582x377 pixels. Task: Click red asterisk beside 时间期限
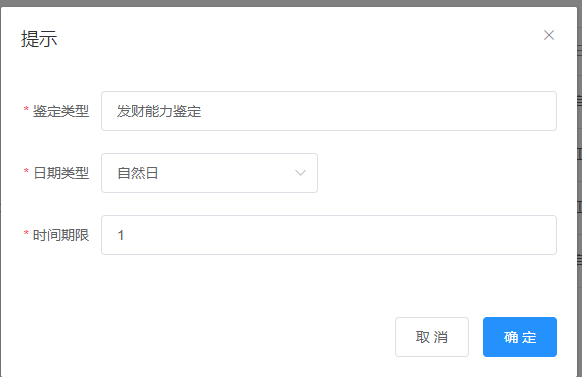coord(26,233)
